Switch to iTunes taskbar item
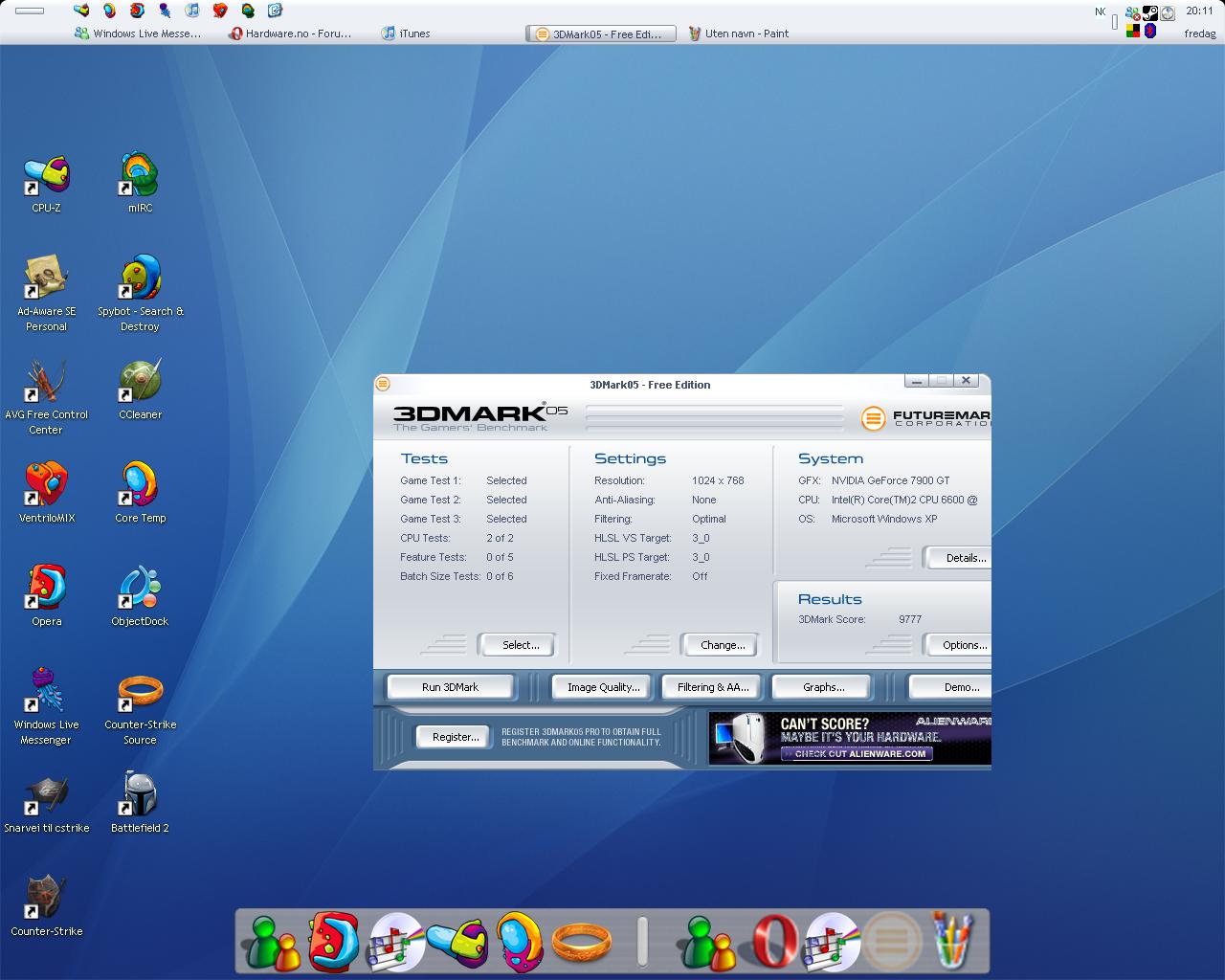Viewport: 1225px width, 980px height. pos(406,33)
